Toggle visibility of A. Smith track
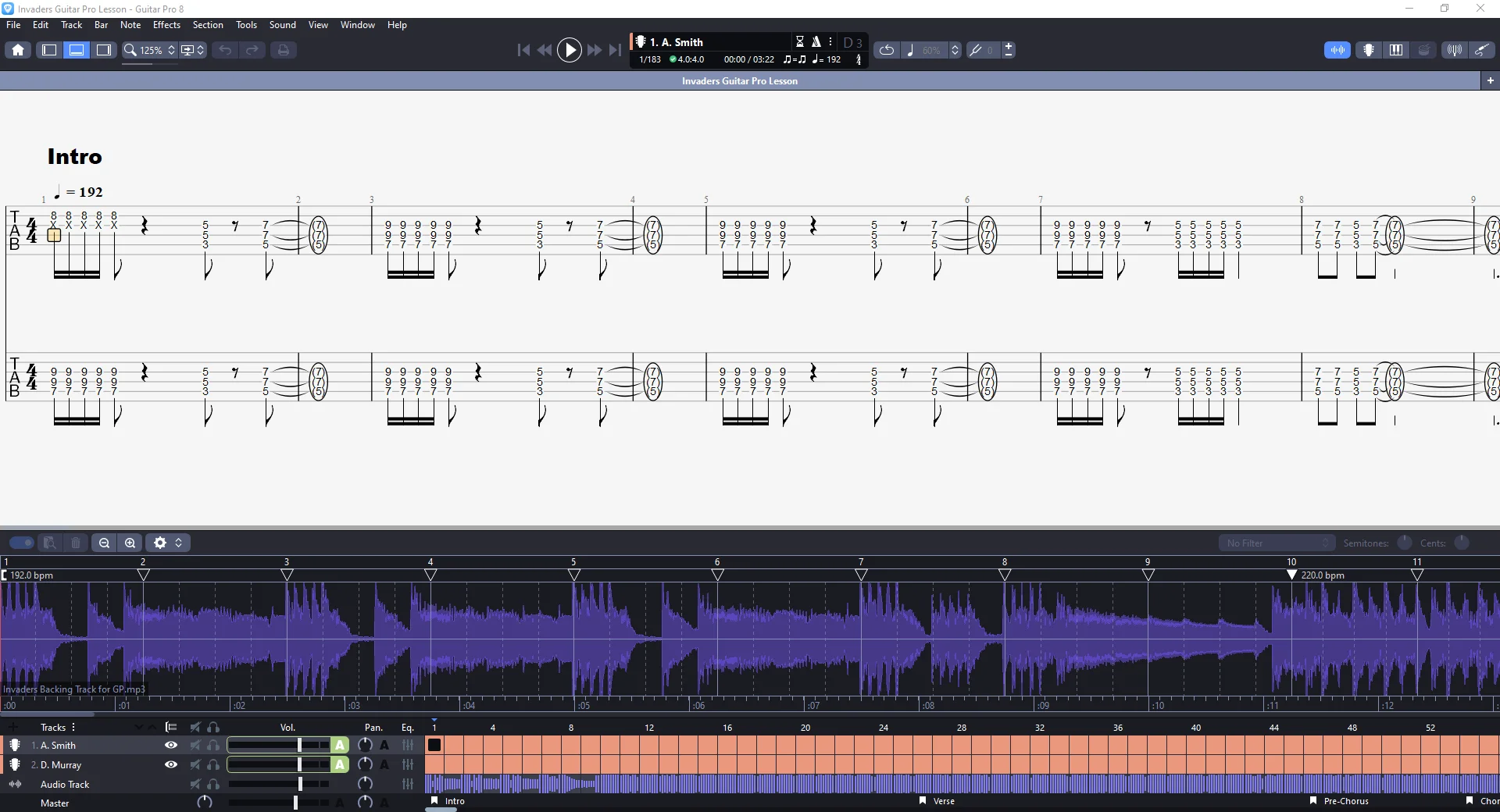 click(170, 746)
